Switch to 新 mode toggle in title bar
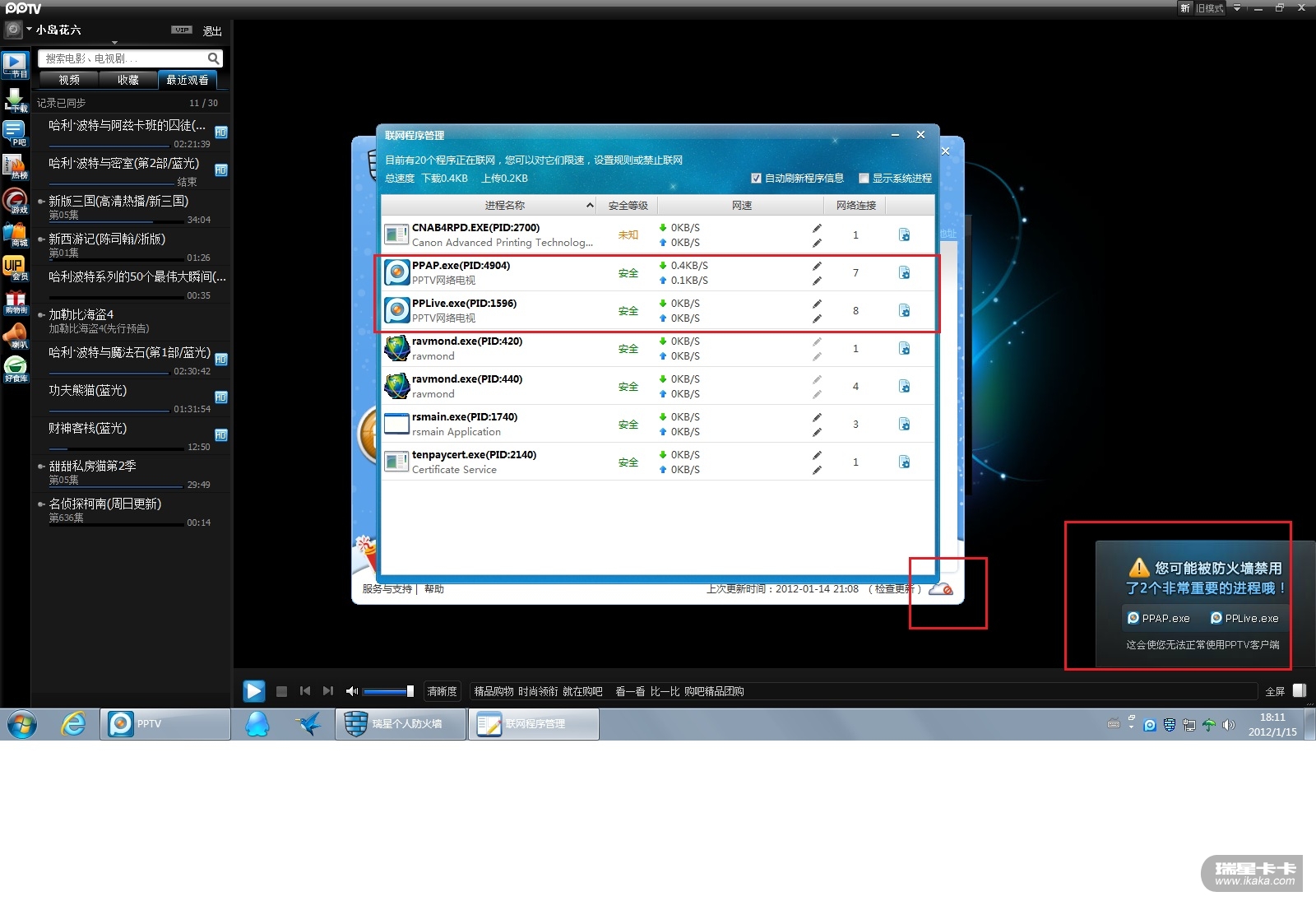 pos(1185,8)
